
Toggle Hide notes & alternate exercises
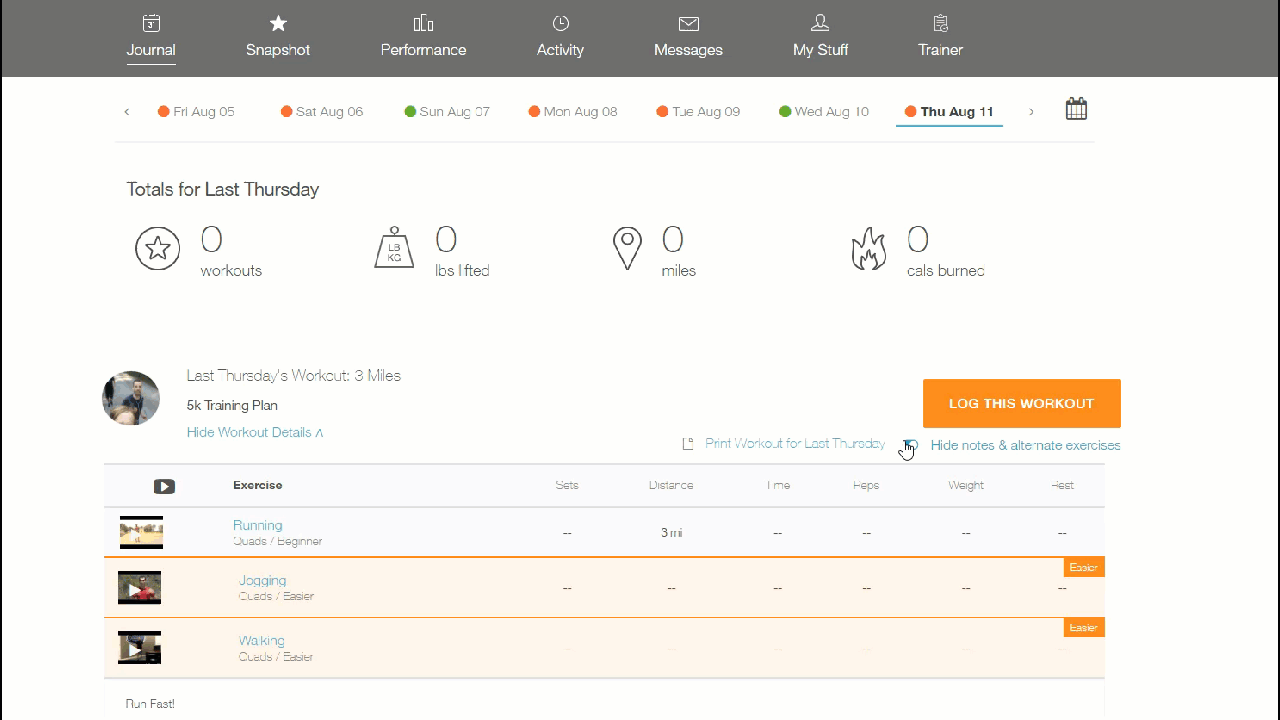[x=1024, y=446]
